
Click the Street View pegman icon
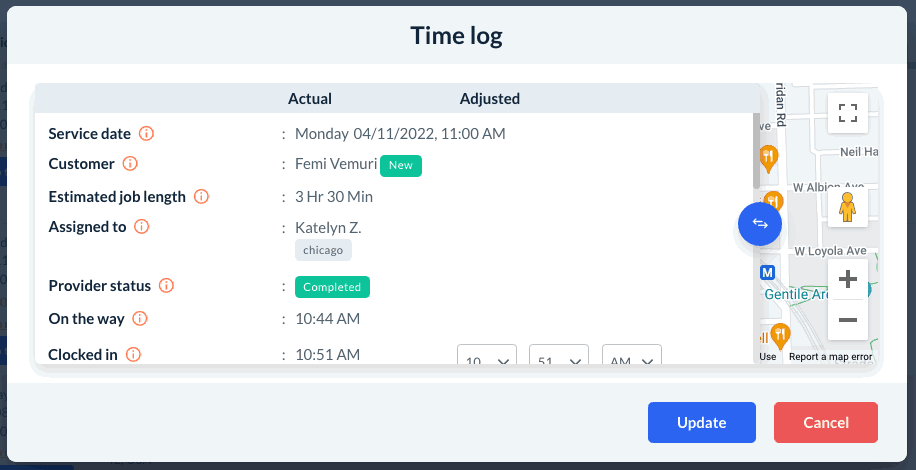(x=848, y=207)
